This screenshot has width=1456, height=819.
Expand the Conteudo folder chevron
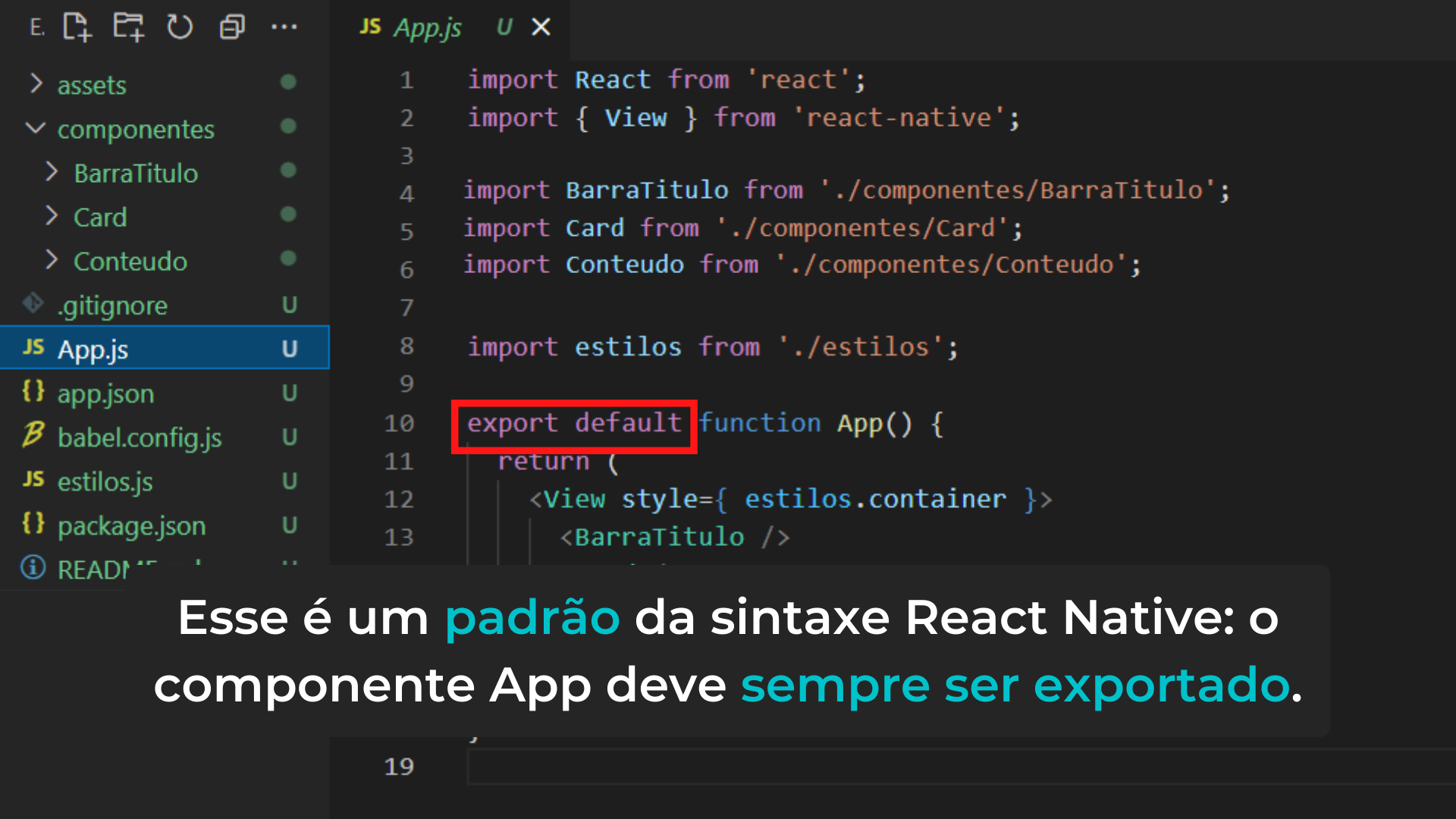pyautogui.click(x=52, y=260)
